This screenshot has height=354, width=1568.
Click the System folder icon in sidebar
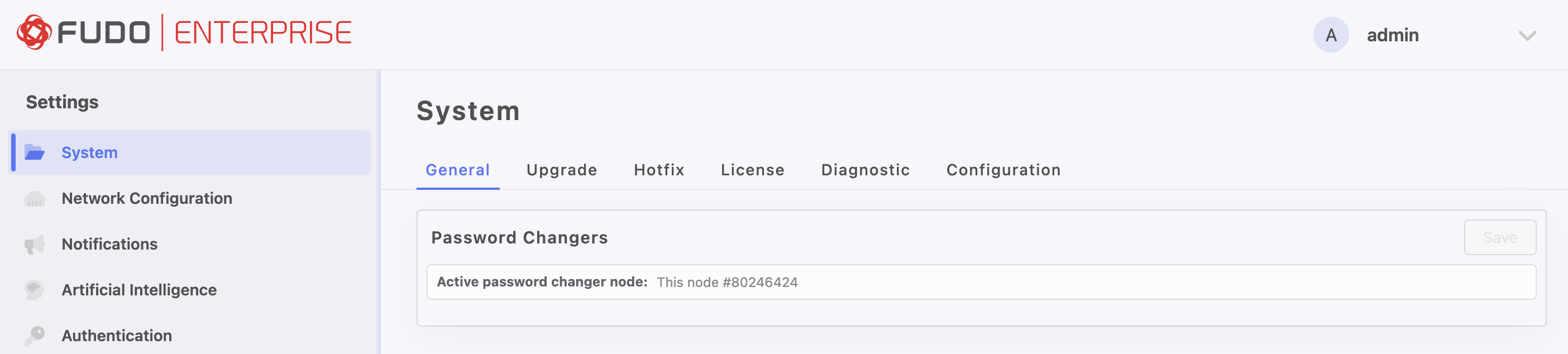(x=35, y=152)
